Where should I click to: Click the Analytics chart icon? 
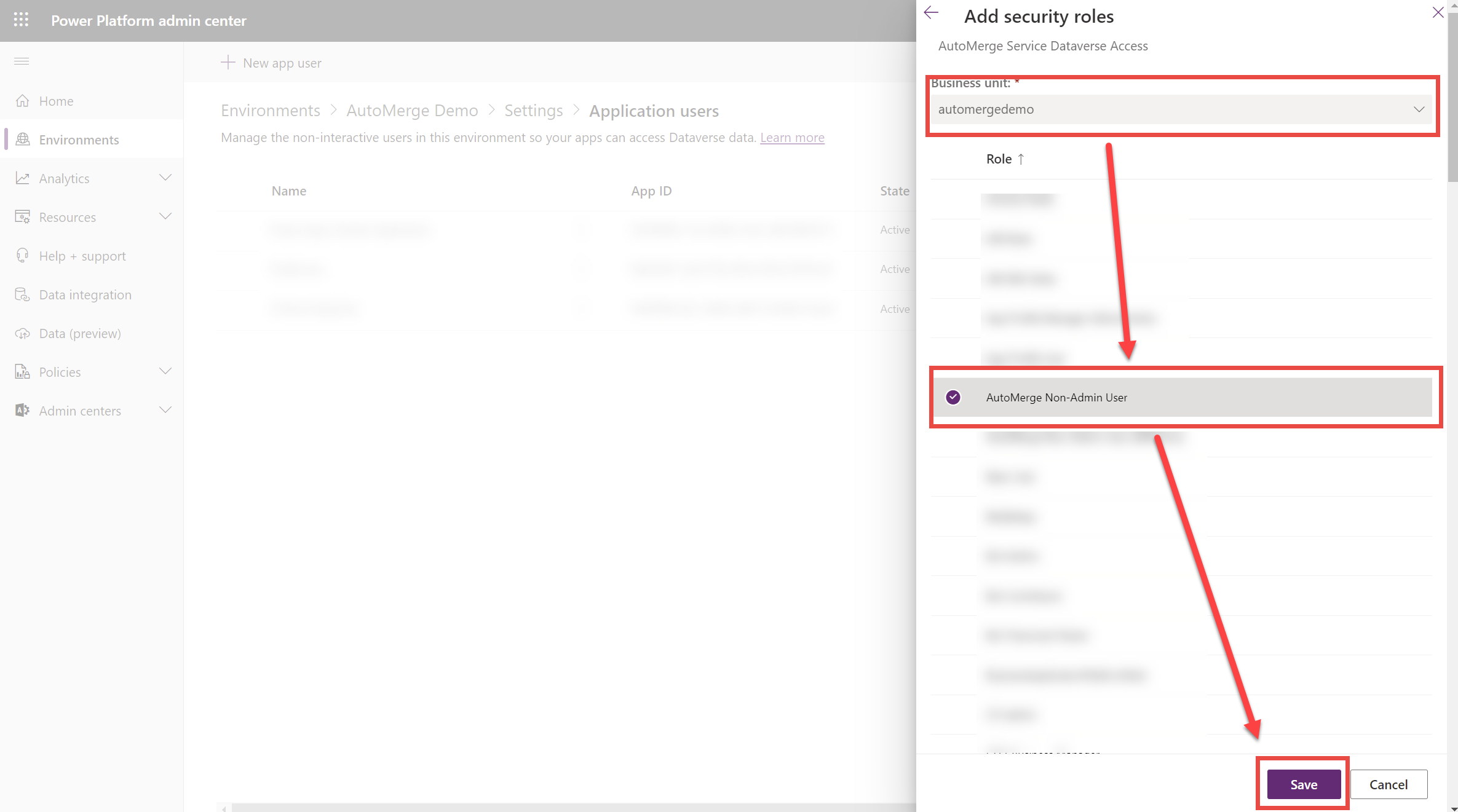(x=23, y=178)
